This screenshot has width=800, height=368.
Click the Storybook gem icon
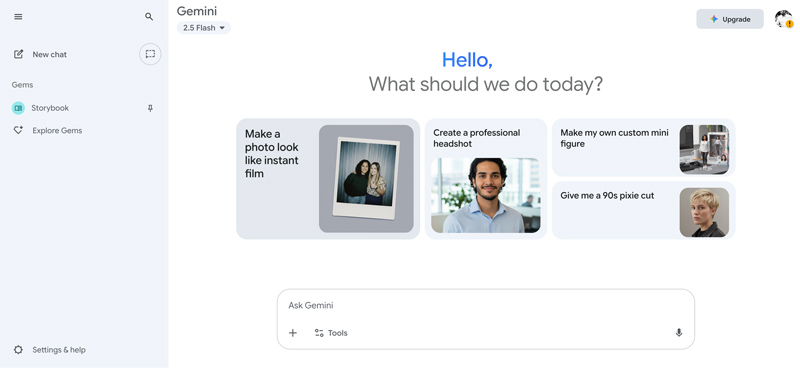pos(18,108)
